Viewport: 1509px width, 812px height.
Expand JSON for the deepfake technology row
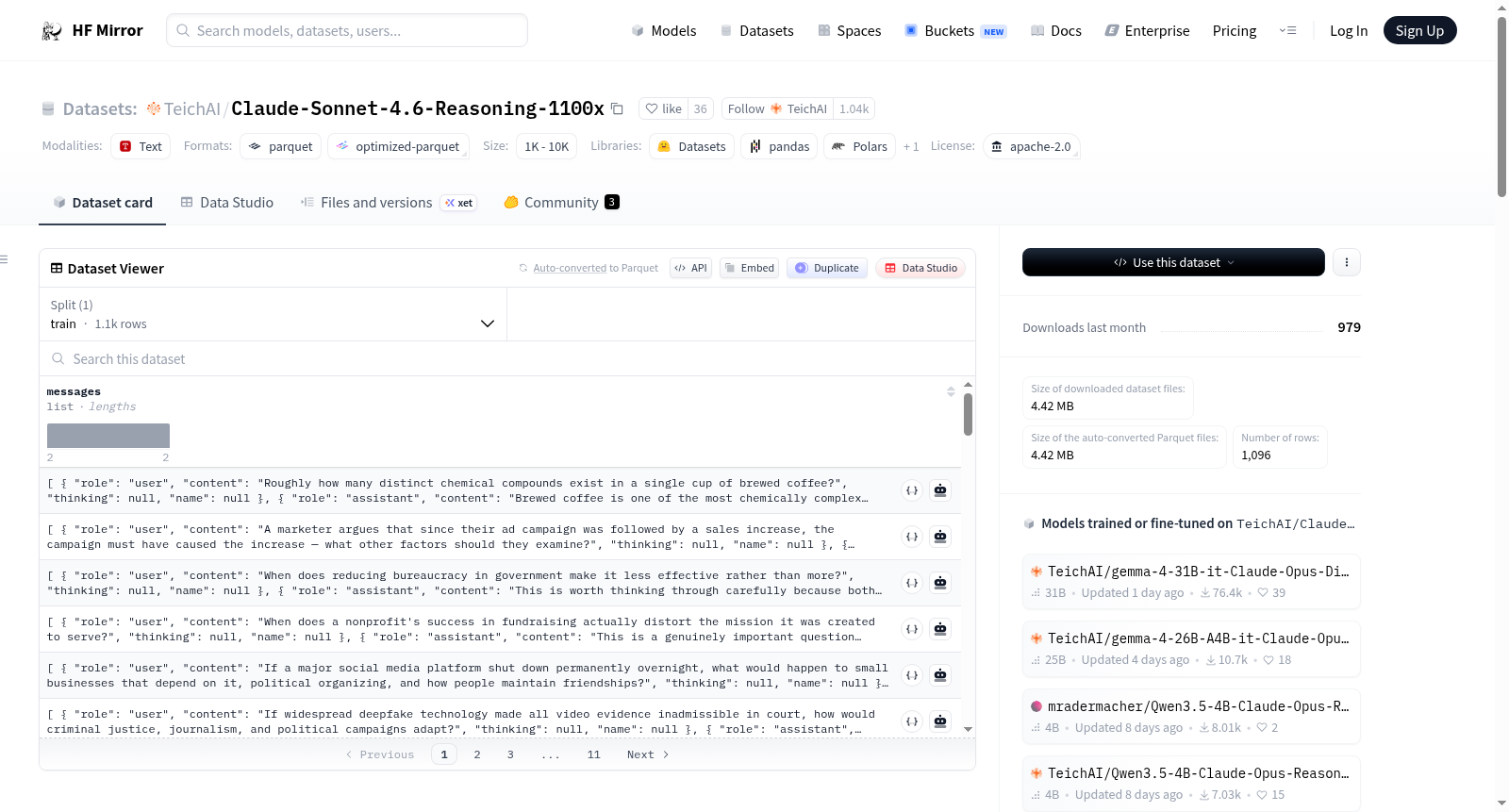coord(911,721)
